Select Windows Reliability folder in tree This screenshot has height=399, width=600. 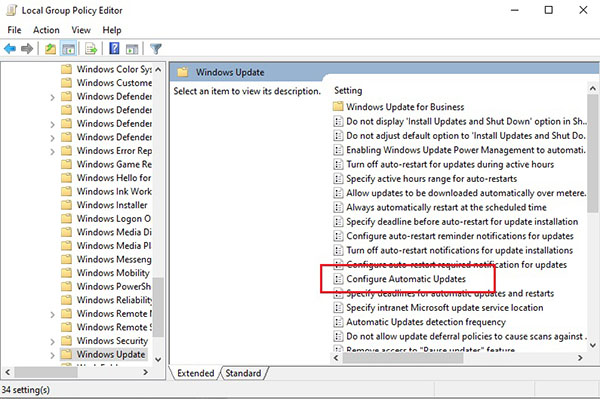pos(107,300)
